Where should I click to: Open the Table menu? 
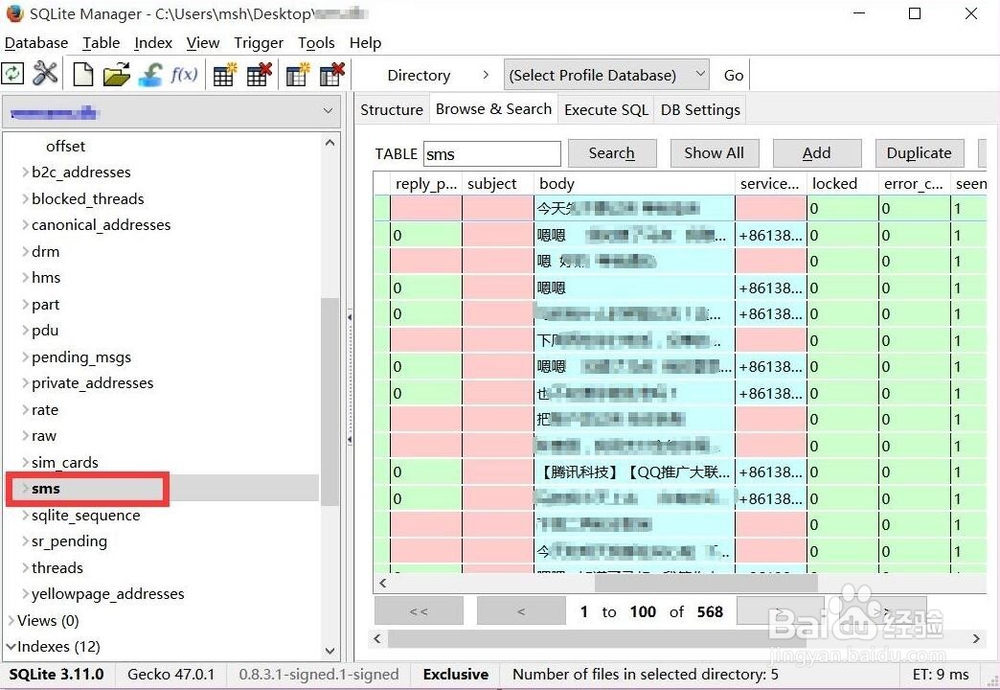tap(101, 43)
